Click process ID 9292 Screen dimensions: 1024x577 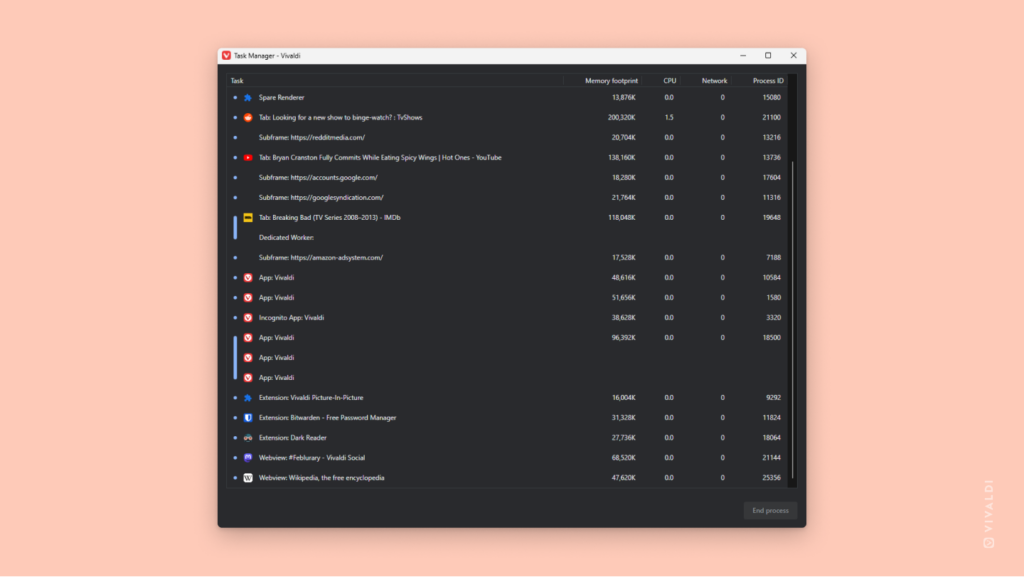[773, 398]
